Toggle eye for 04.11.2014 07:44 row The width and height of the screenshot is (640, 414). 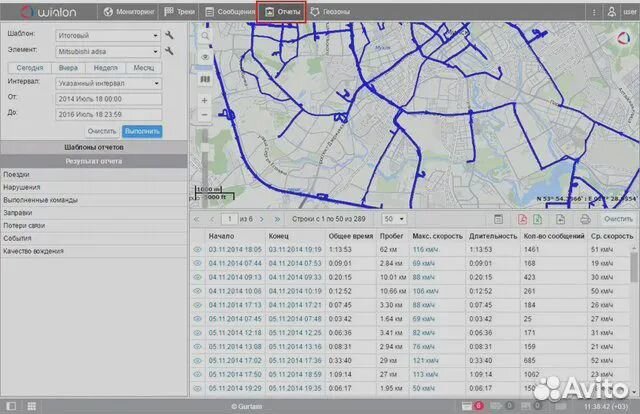point(197,263)
